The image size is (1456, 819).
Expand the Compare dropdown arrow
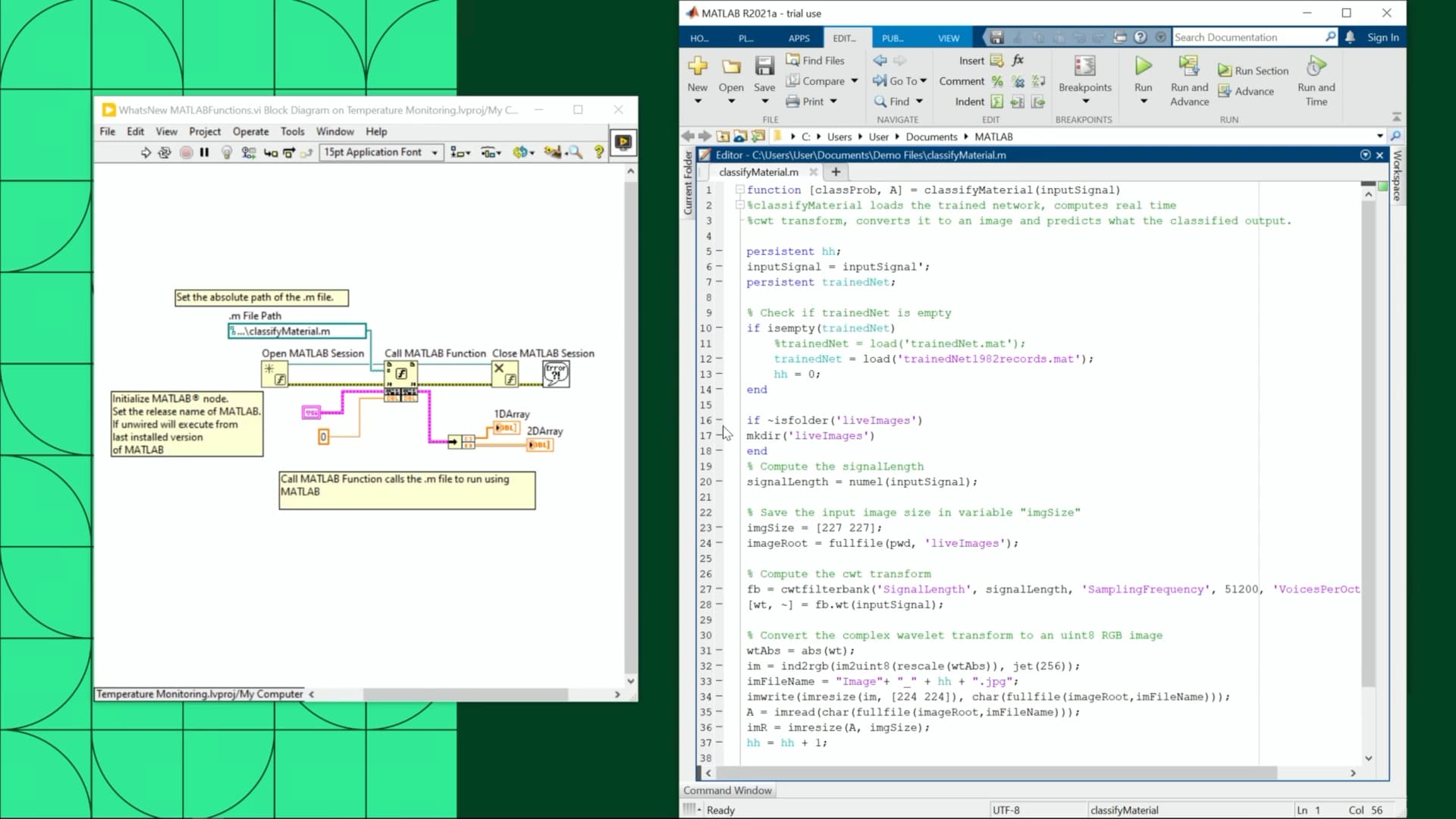tap(855, 81)
